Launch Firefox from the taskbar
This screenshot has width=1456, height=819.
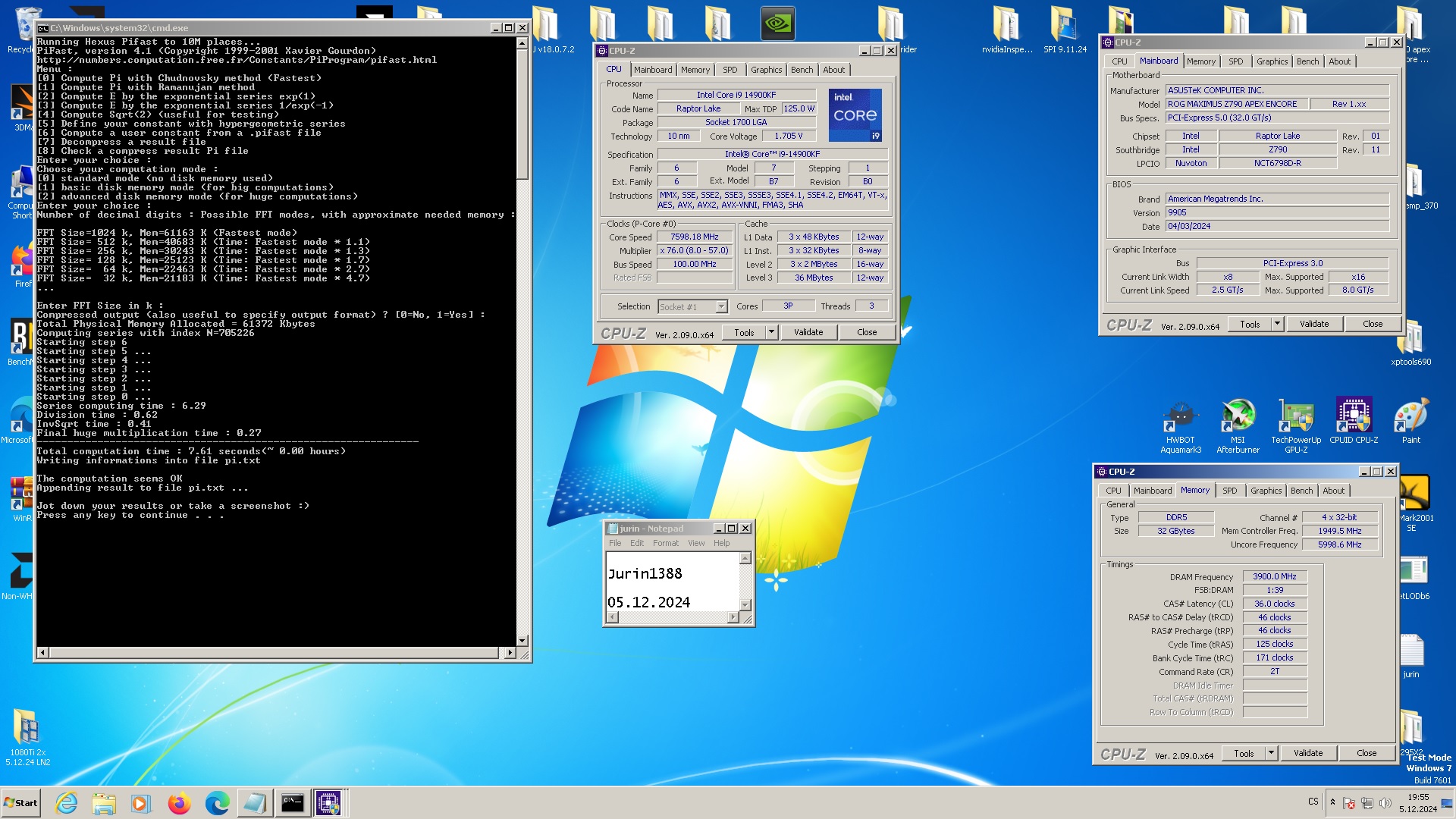tap(179, 803)
